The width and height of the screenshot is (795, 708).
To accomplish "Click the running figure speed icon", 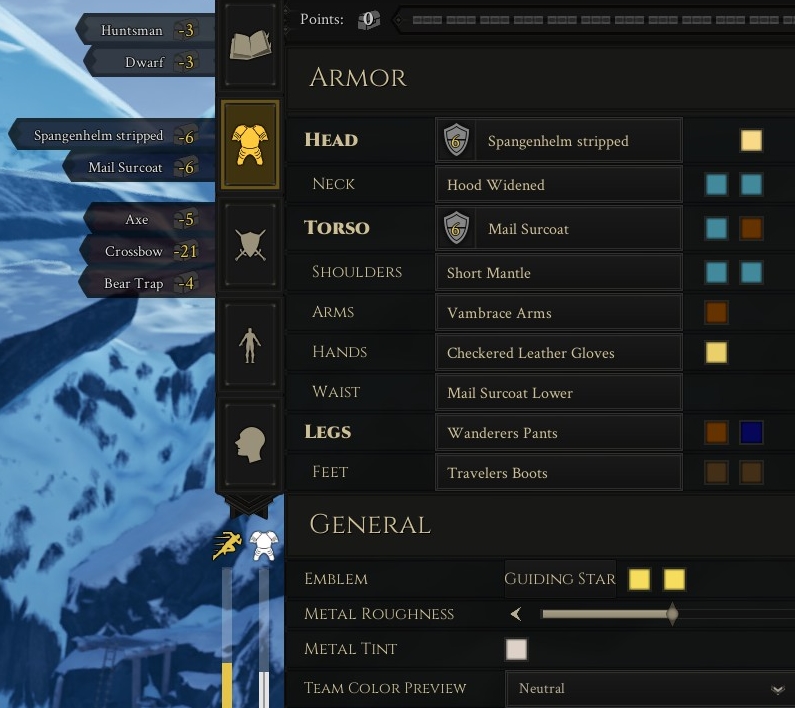I will (227, 546).
